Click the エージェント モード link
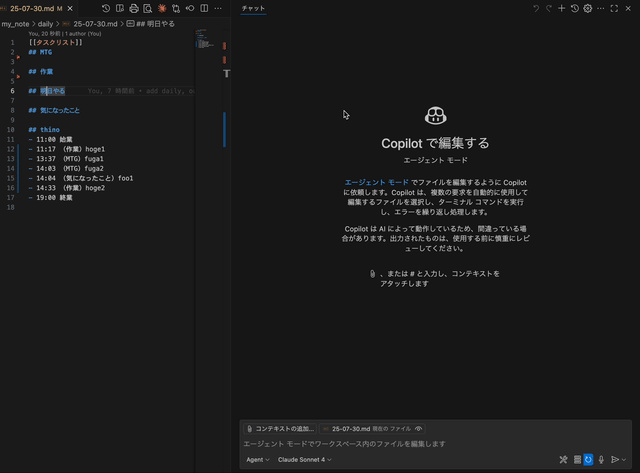Viewport: 640px width, 473px height. click(376, 182)
